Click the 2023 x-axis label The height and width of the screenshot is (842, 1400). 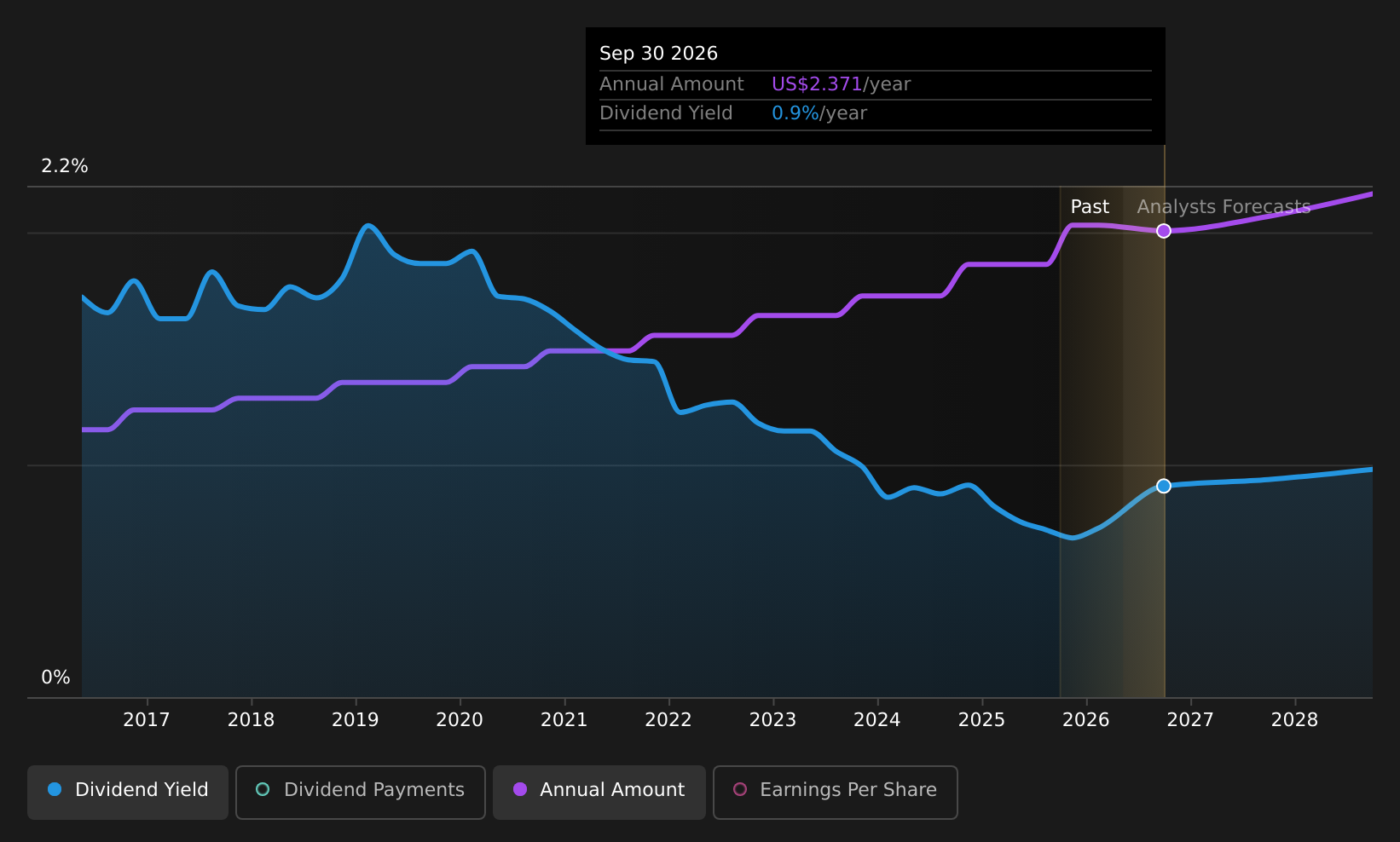[773, 720]
